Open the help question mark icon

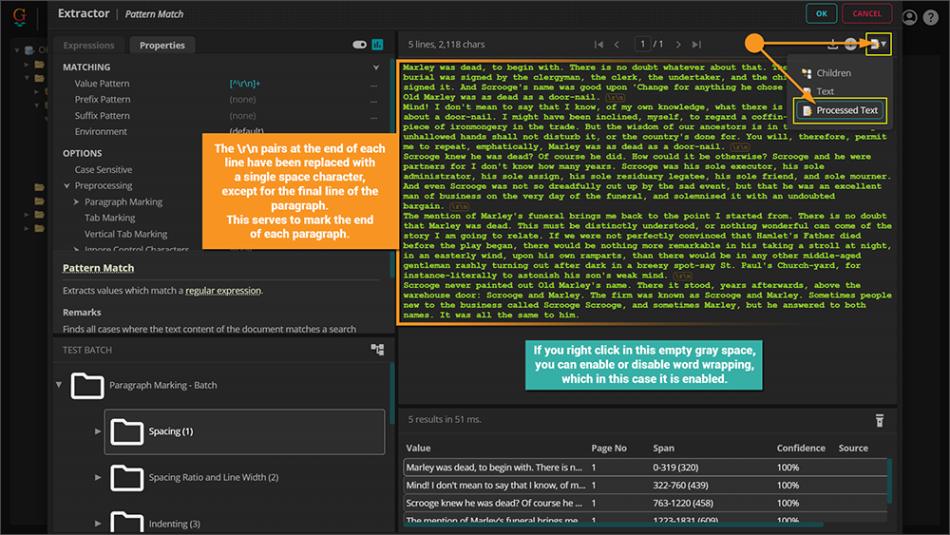tap(931, 17)
